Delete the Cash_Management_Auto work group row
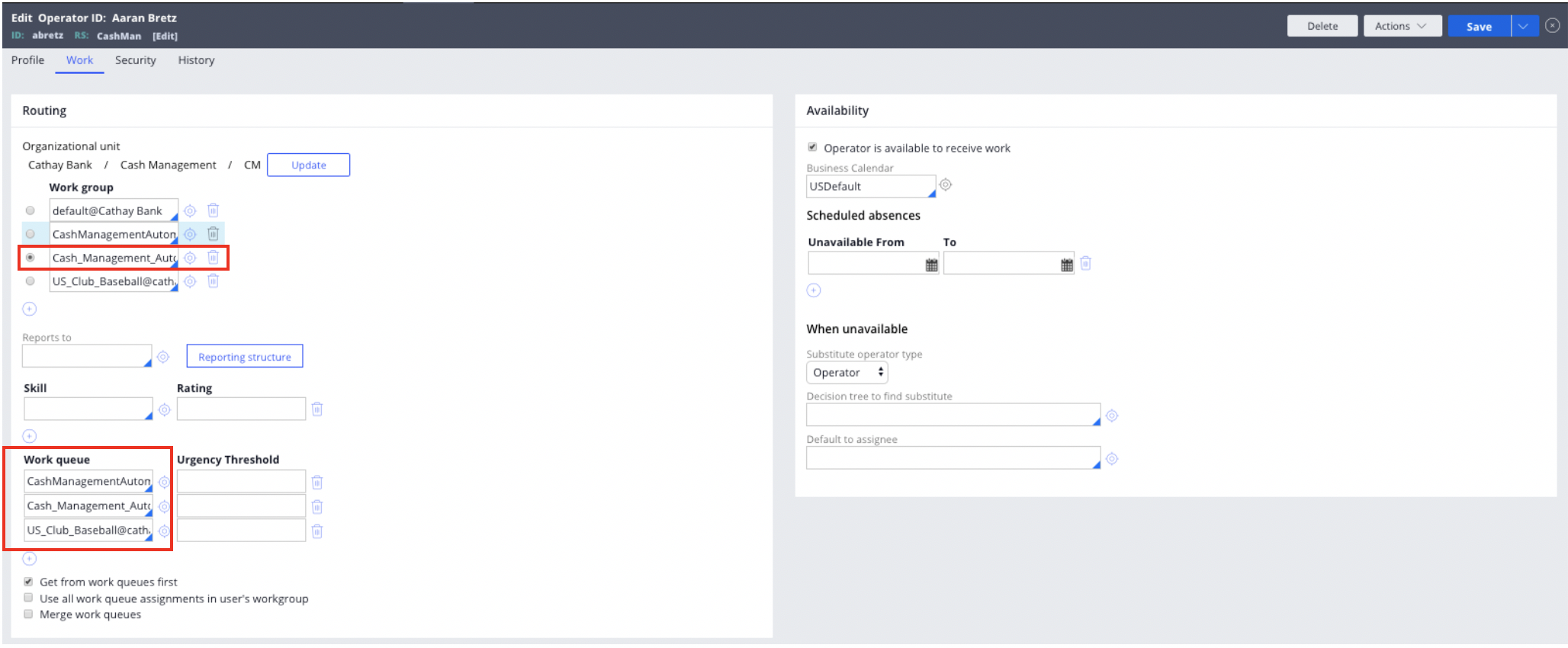The height and width of the screenshot is (648, 1568). [214, 258]
